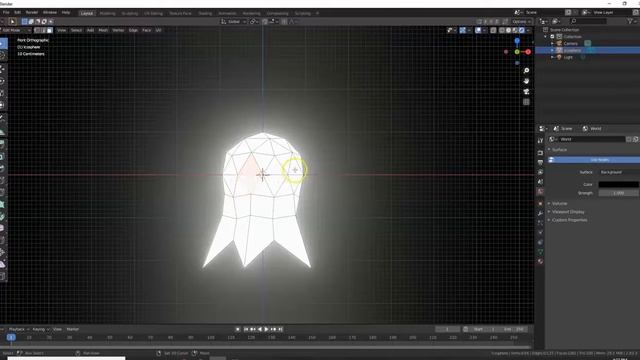Open the Edit Mode dropdown
640x360 pixels.
coord(16,30)
